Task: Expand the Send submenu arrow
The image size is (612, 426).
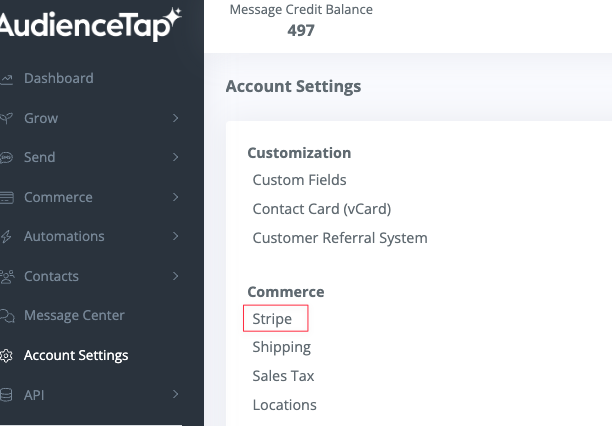Action: [x=175, y=157]
